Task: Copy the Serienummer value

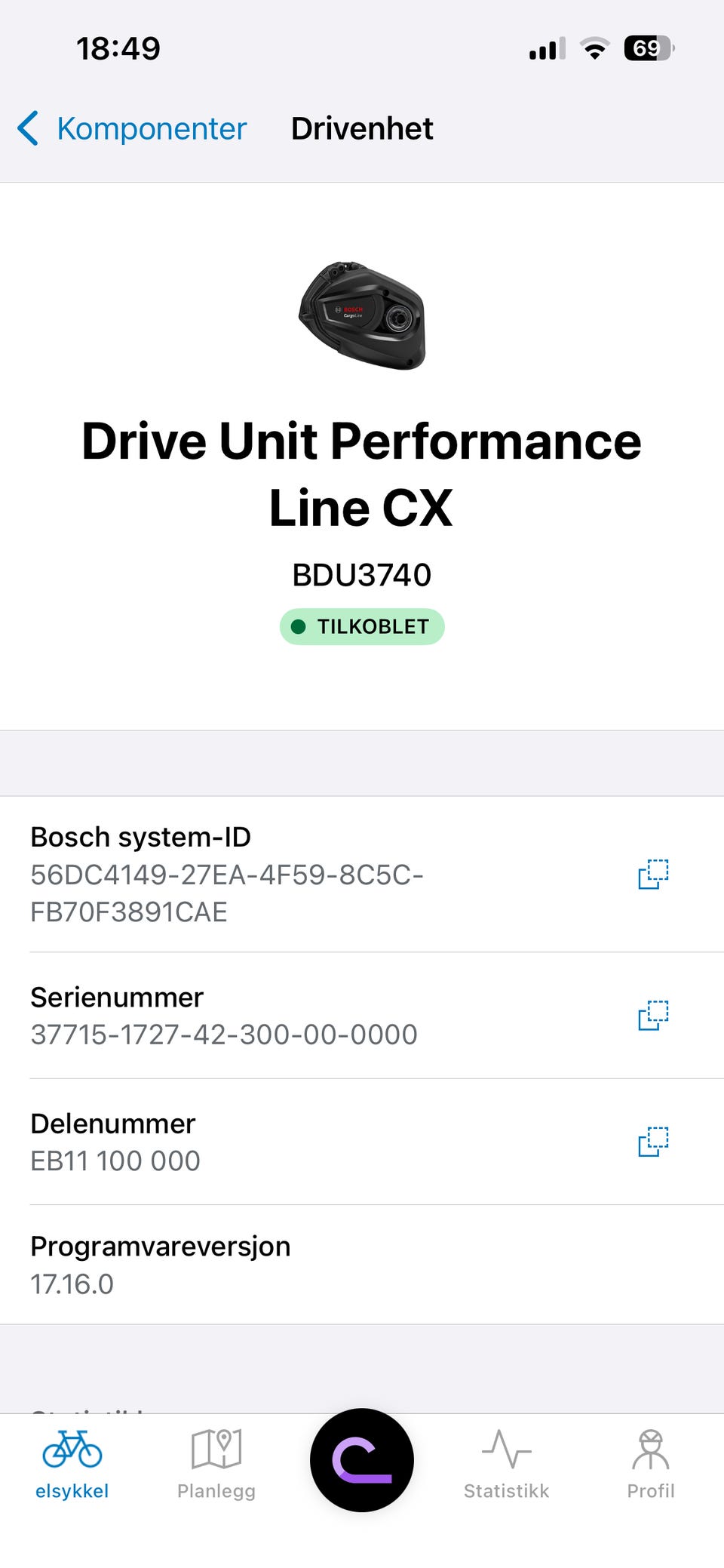Action: (x=653, y=1015)
